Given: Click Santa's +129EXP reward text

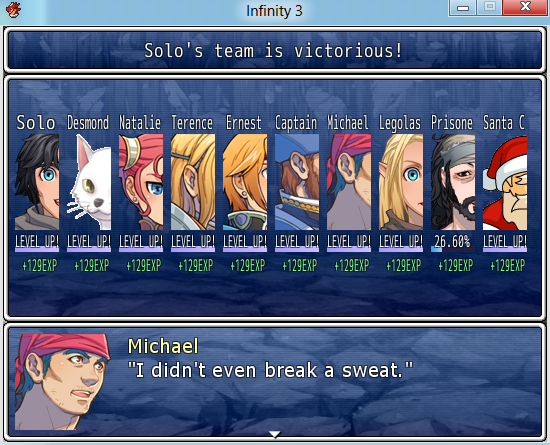Looking at the screenshot, I should [x=508, y=265].
